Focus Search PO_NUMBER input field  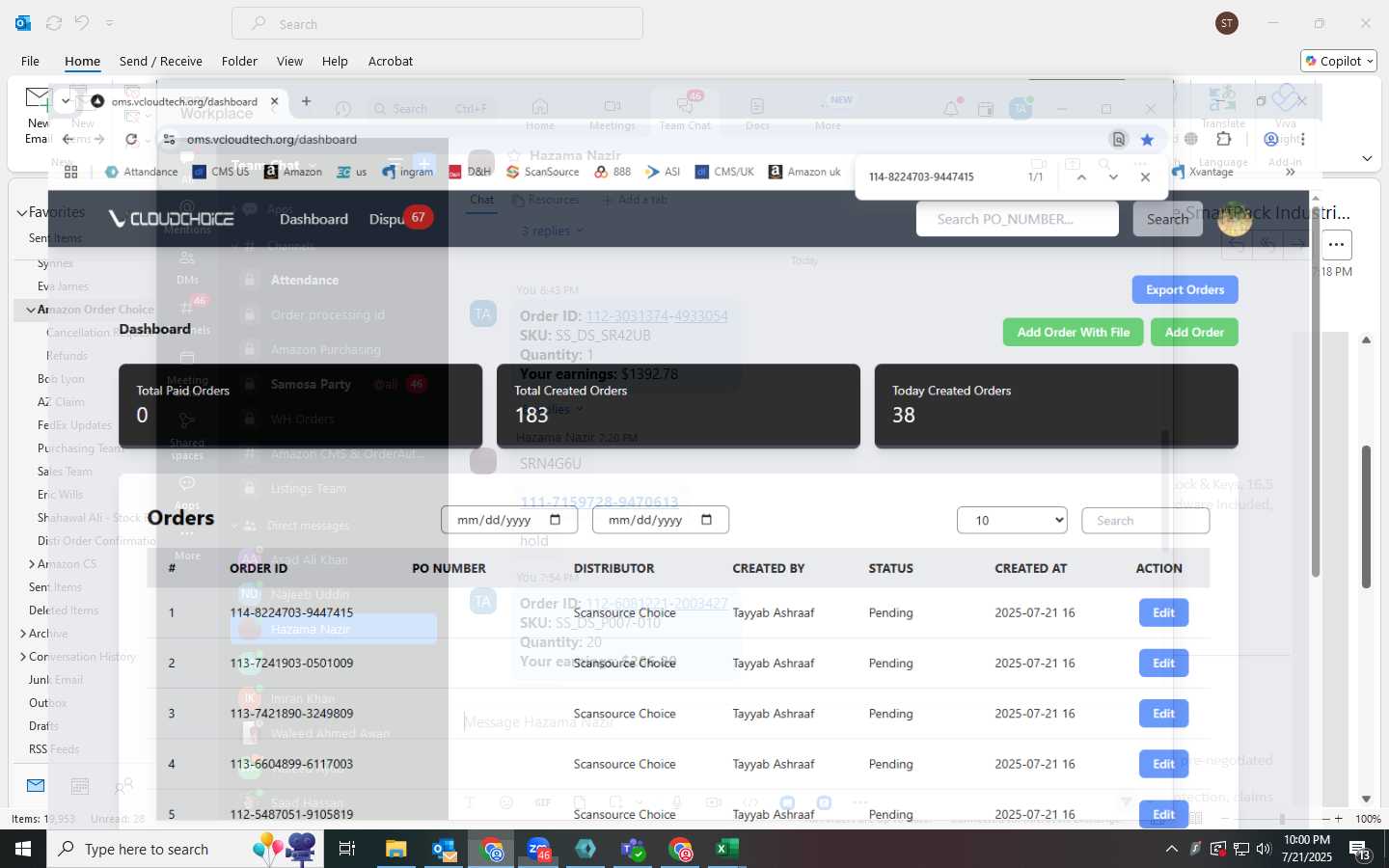click(1017, 219)
